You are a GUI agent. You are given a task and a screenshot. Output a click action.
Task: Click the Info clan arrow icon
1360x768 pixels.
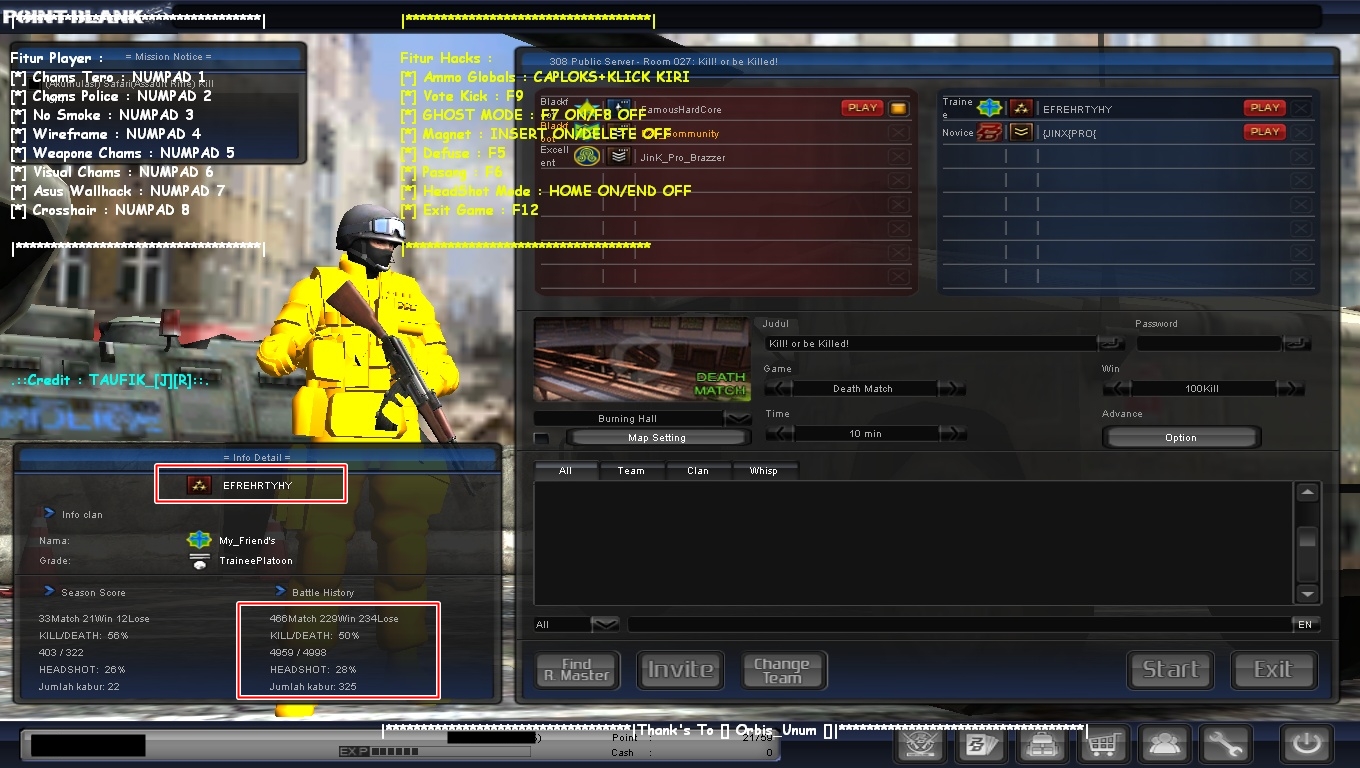48,513
